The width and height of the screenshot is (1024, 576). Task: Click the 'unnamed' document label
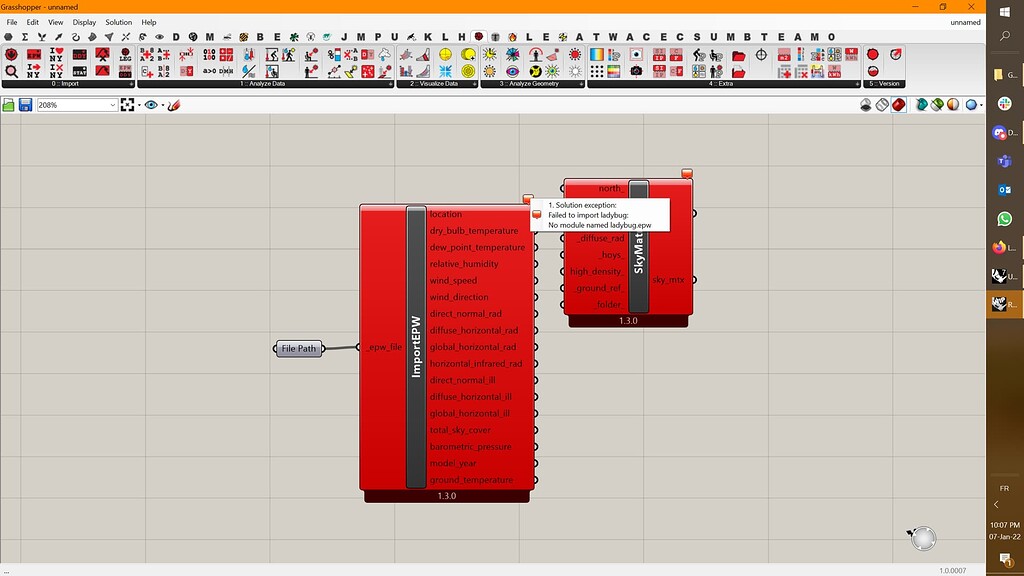click(965, 22)
